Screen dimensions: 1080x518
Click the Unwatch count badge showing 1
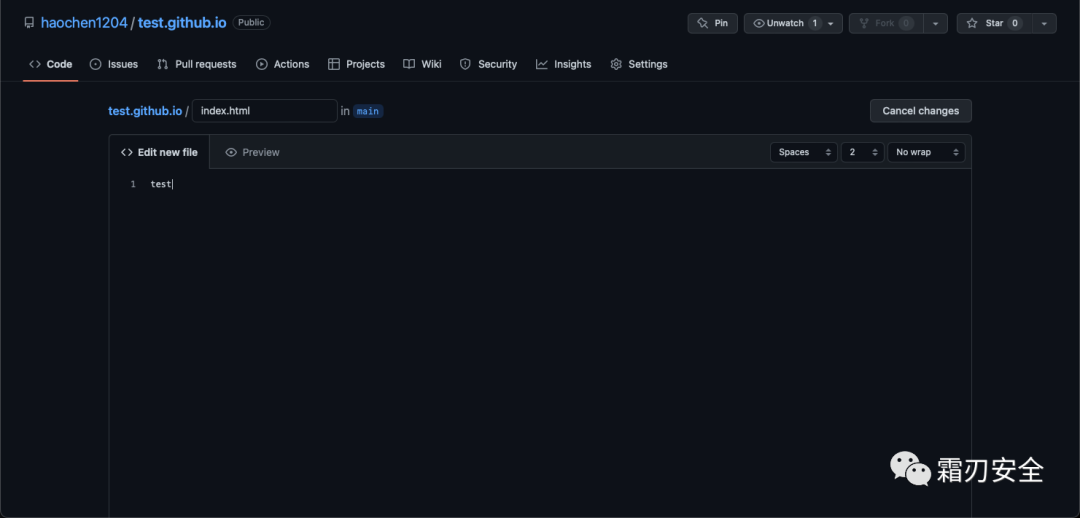[x=815, y=23]
